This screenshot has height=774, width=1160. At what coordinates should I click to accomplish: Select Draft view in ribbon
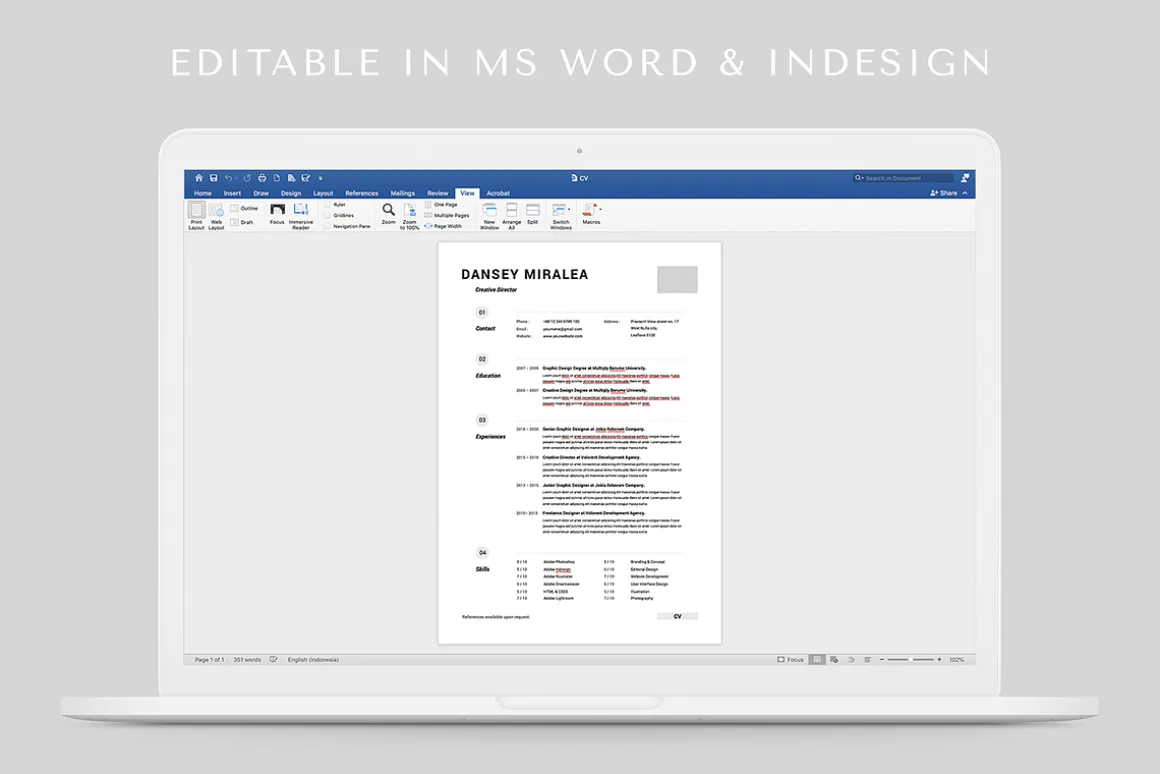click(242, 222)
